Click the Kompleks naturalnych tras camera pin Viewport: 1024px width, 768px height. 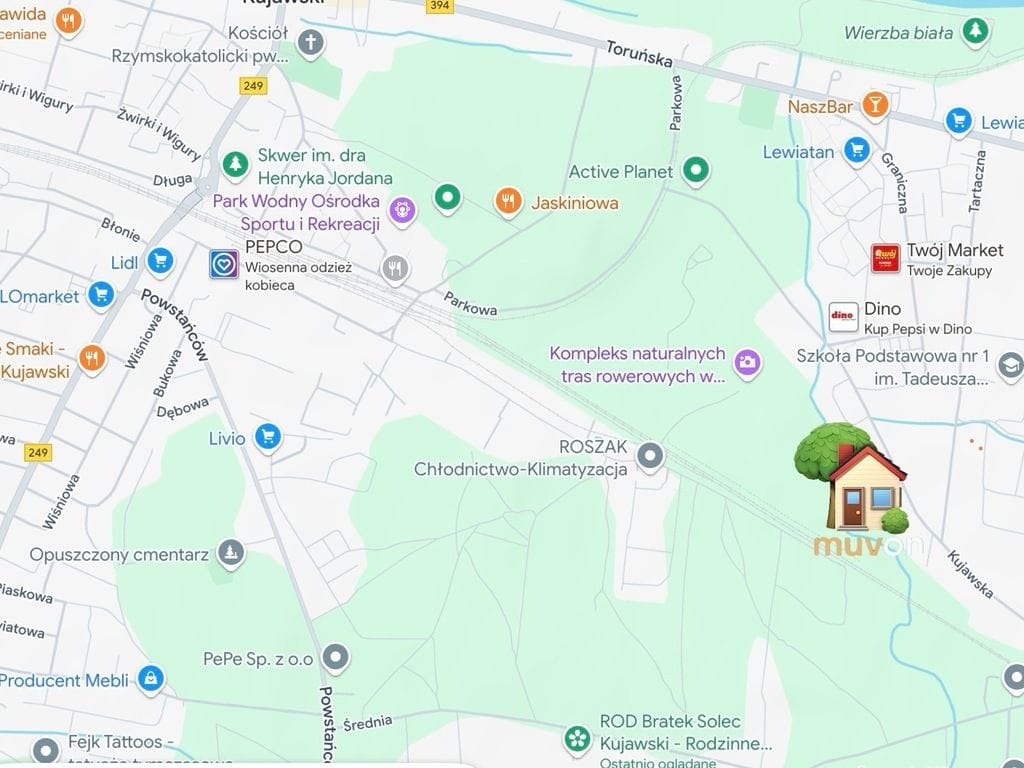pyautogui.click(x=748, y=362)
